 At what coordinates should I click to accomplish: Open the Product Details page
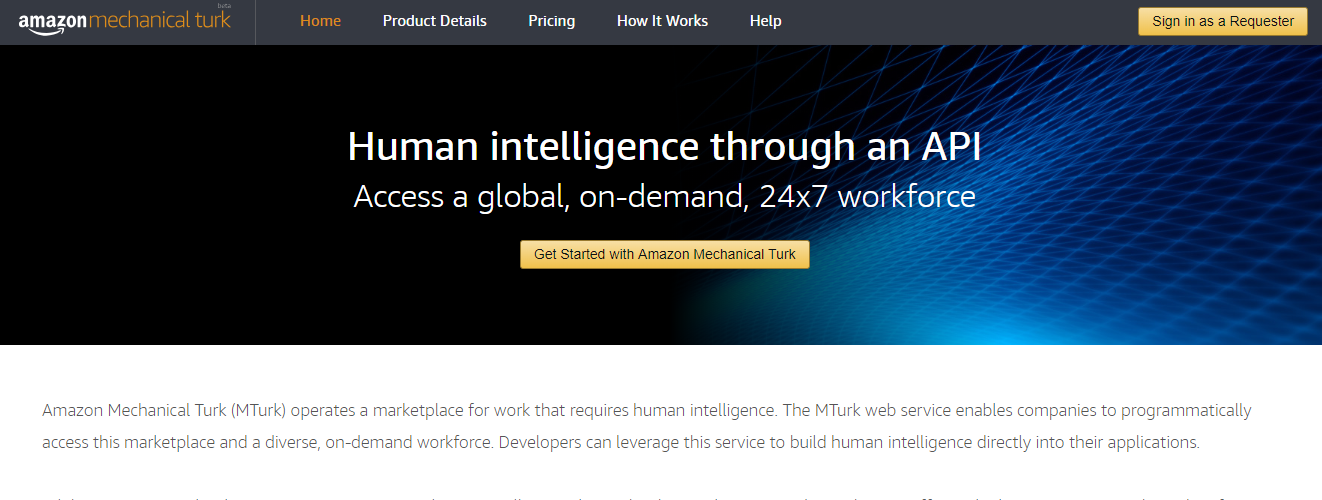pyautogui.click(x=434, y=21)
